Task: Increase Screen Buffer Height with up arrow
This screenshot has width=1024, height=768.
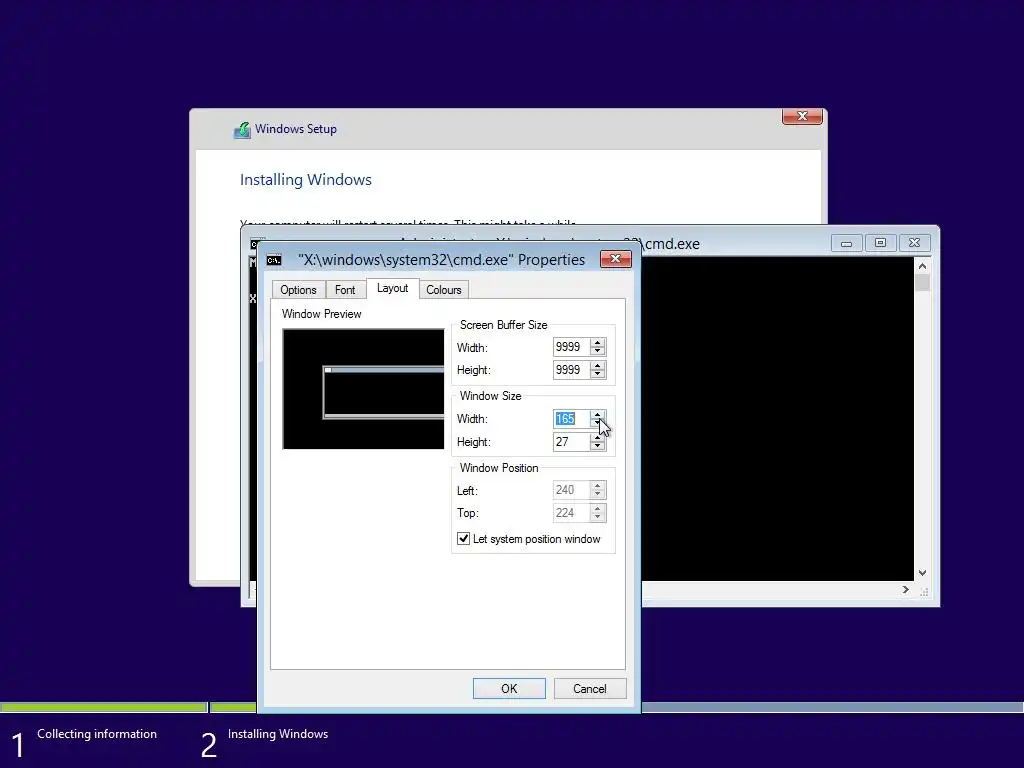Action: coord(598,365)
